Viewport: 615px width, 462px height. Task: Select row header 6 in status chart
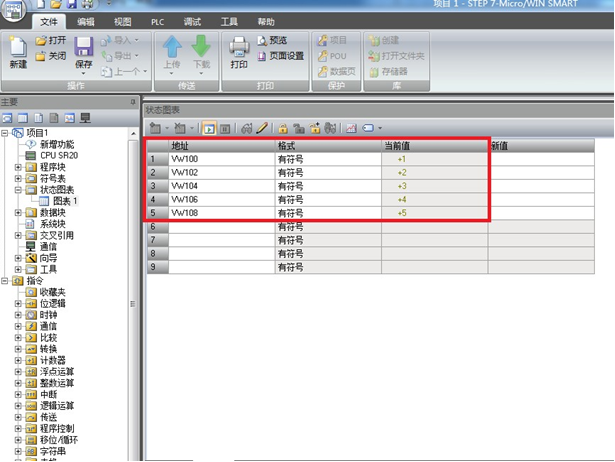tap(158, 227)
